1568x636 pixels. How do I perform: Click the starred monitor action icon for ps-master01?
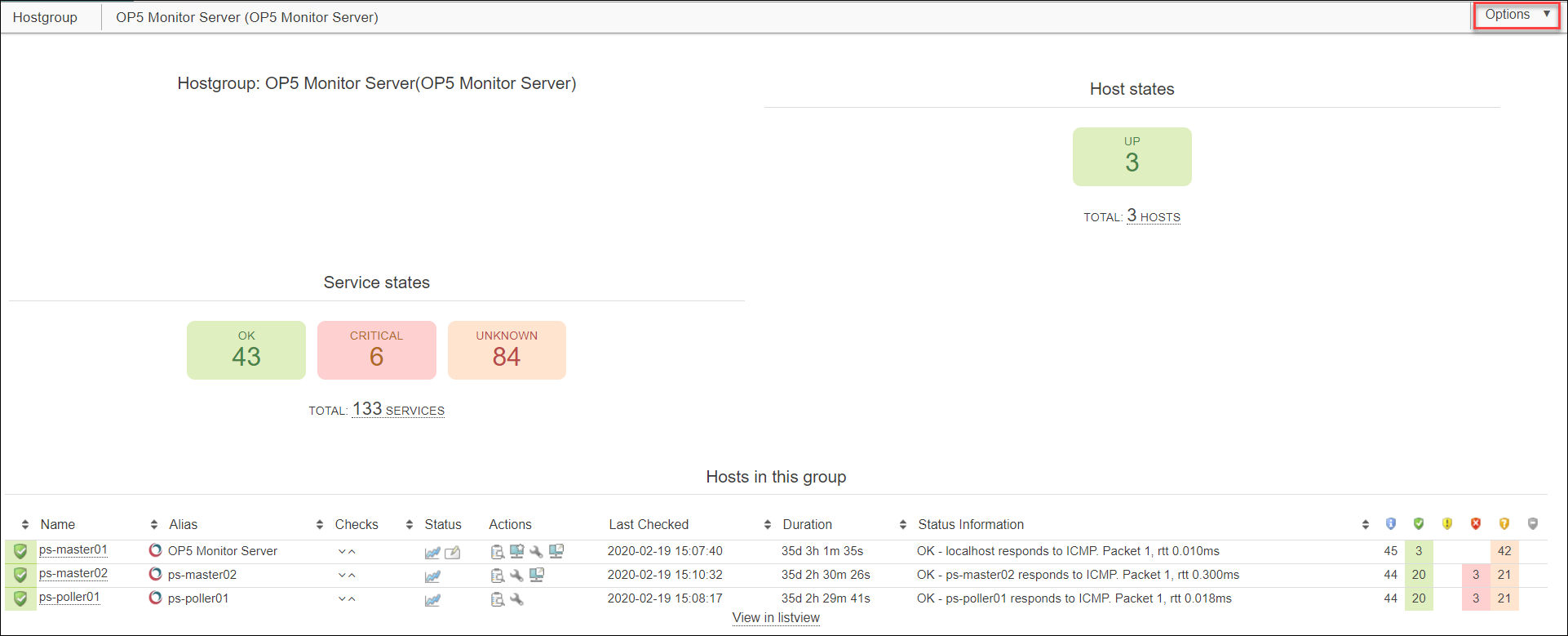(x=516, y=552)
